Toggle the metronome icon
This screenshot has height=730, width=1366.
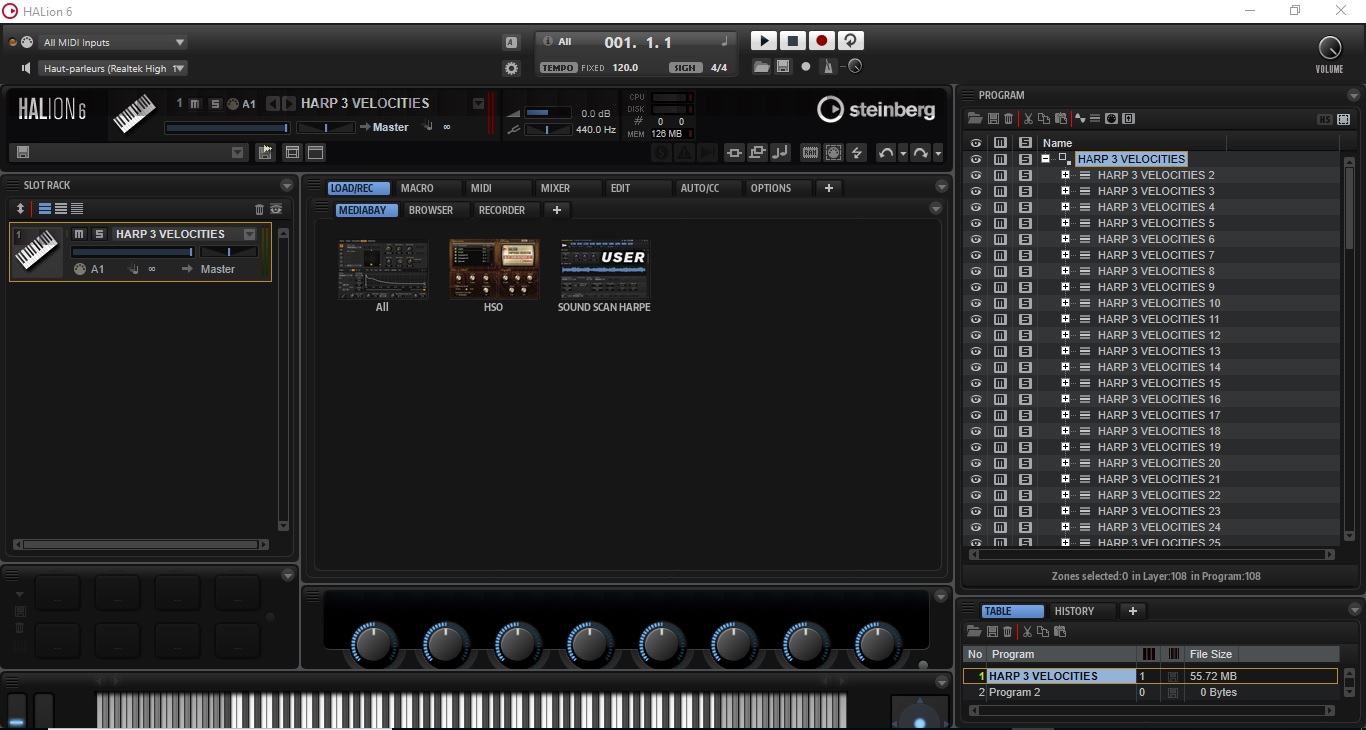pos(828,67)
